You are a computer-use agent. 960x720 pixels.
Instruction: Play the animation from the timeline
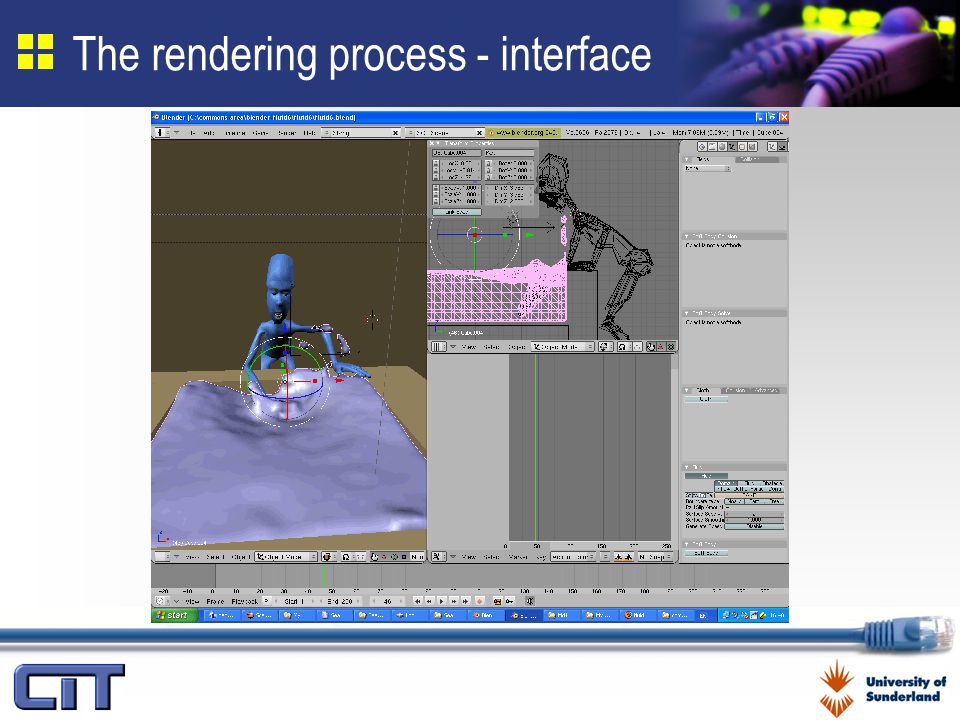coord(441,601)
